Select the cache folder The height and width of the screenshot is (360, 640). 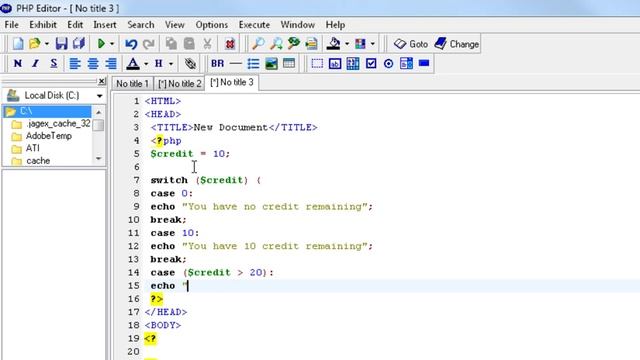coord(38,161)
